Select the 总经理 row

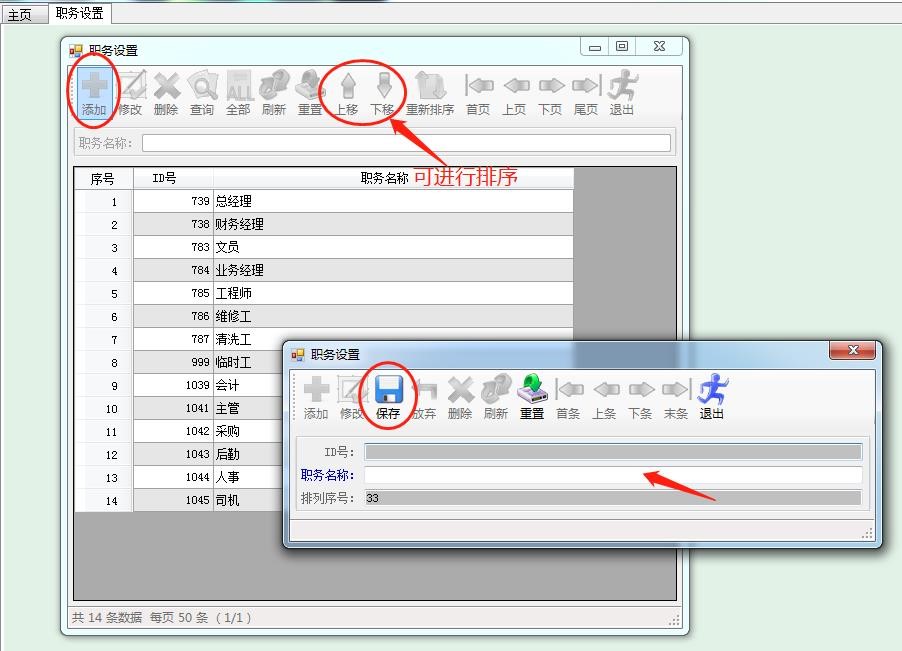[x=324, y=201]
